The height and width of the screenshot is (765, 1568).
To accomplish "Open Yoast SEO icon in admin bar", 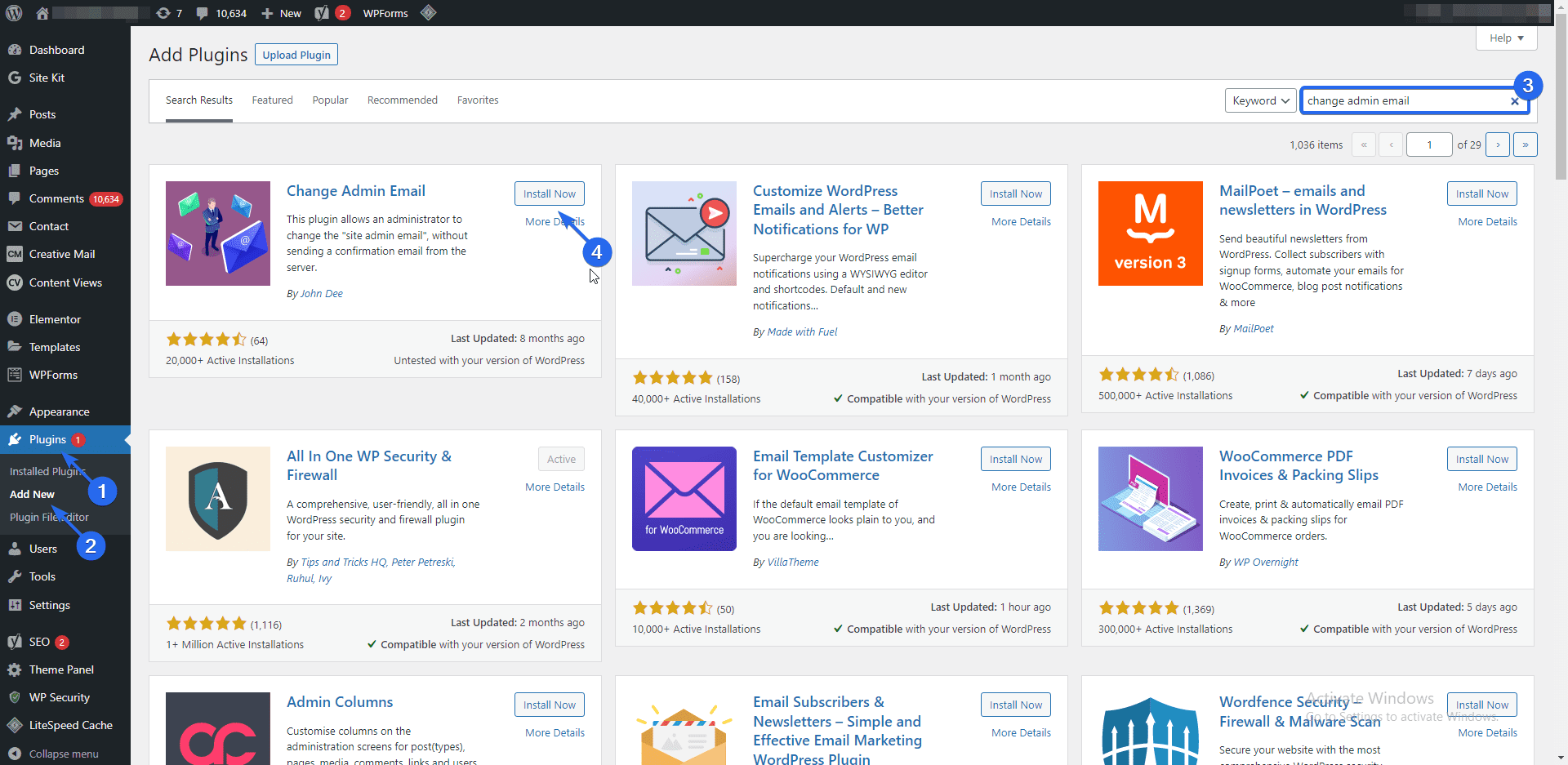I will pyautogui.click(x=323, y=13).
